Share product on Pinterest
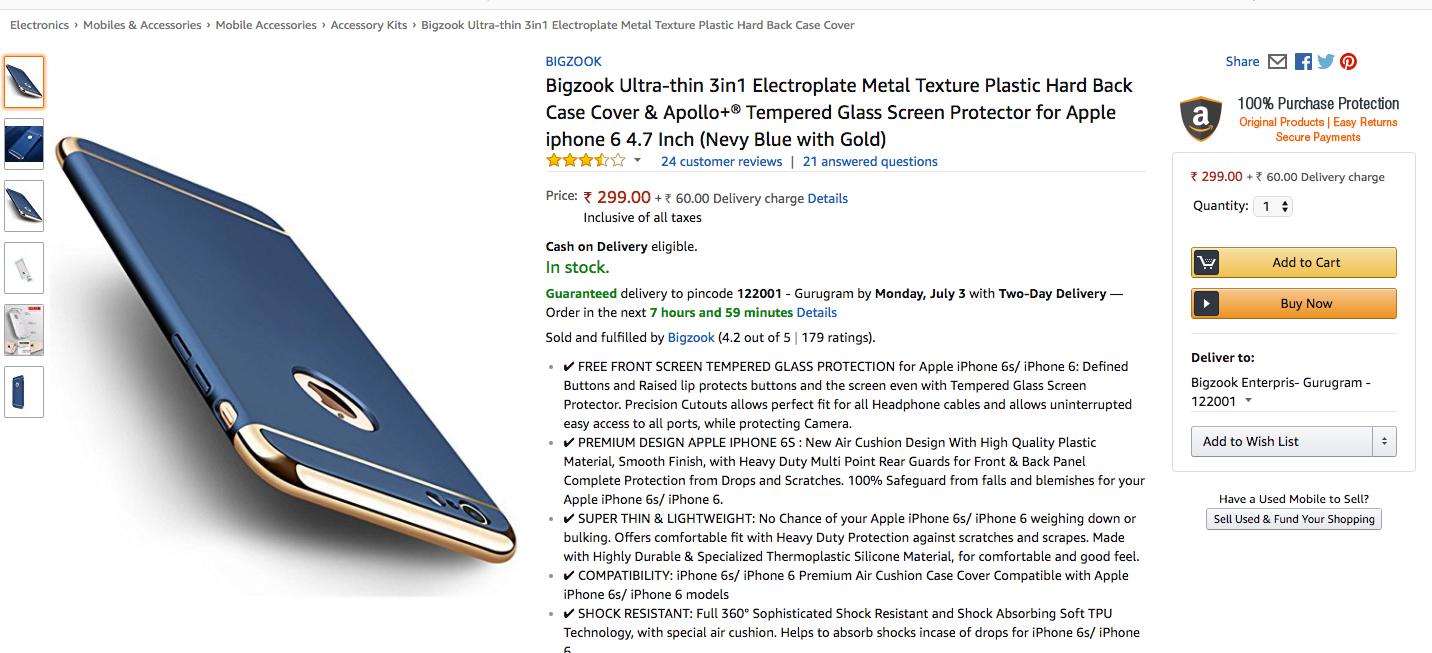The image size is (1432, 653). (x=1349, y=62)
